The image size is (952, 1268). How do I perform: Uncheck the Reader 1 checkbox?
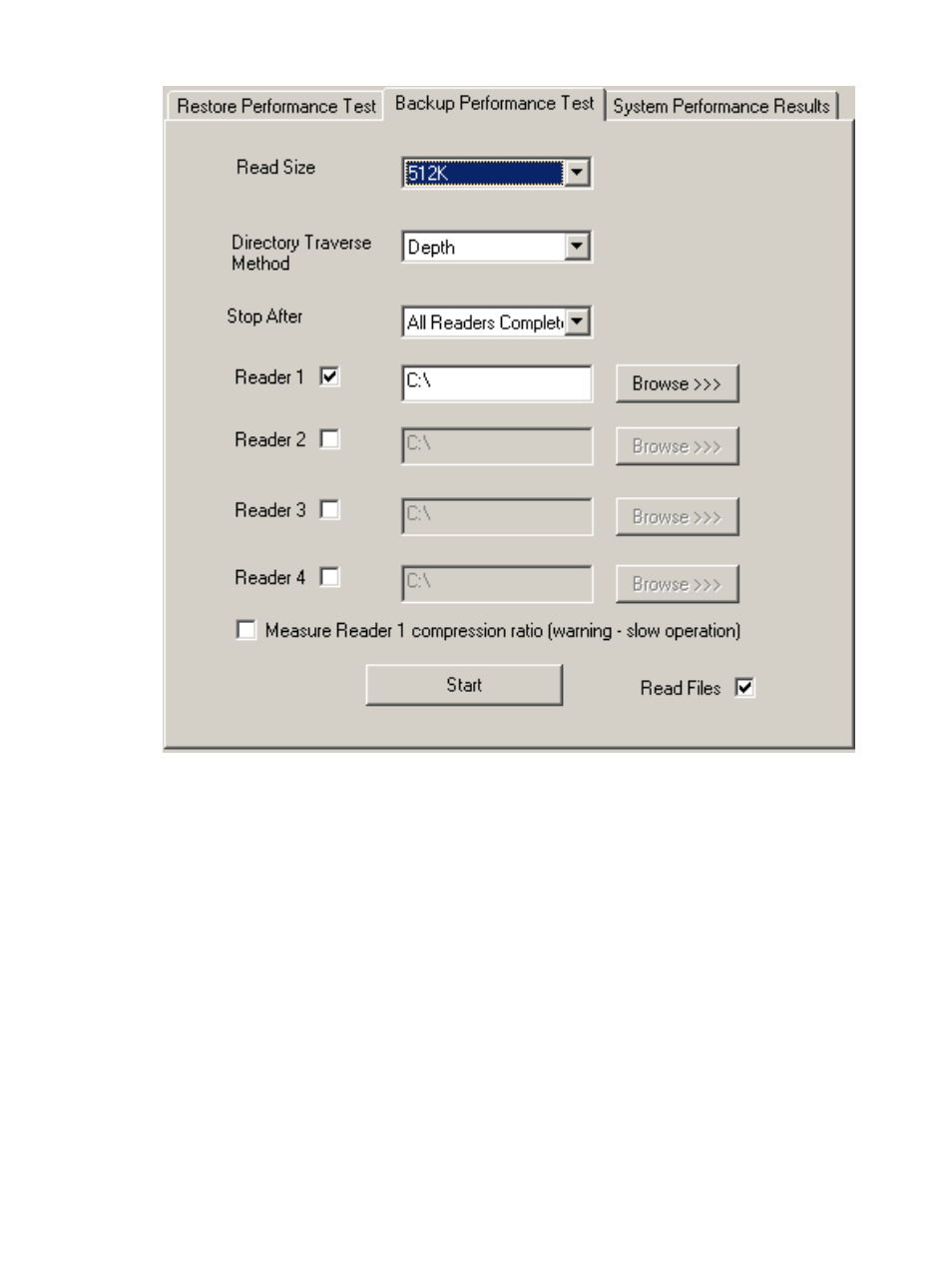[x=329, y=376]
